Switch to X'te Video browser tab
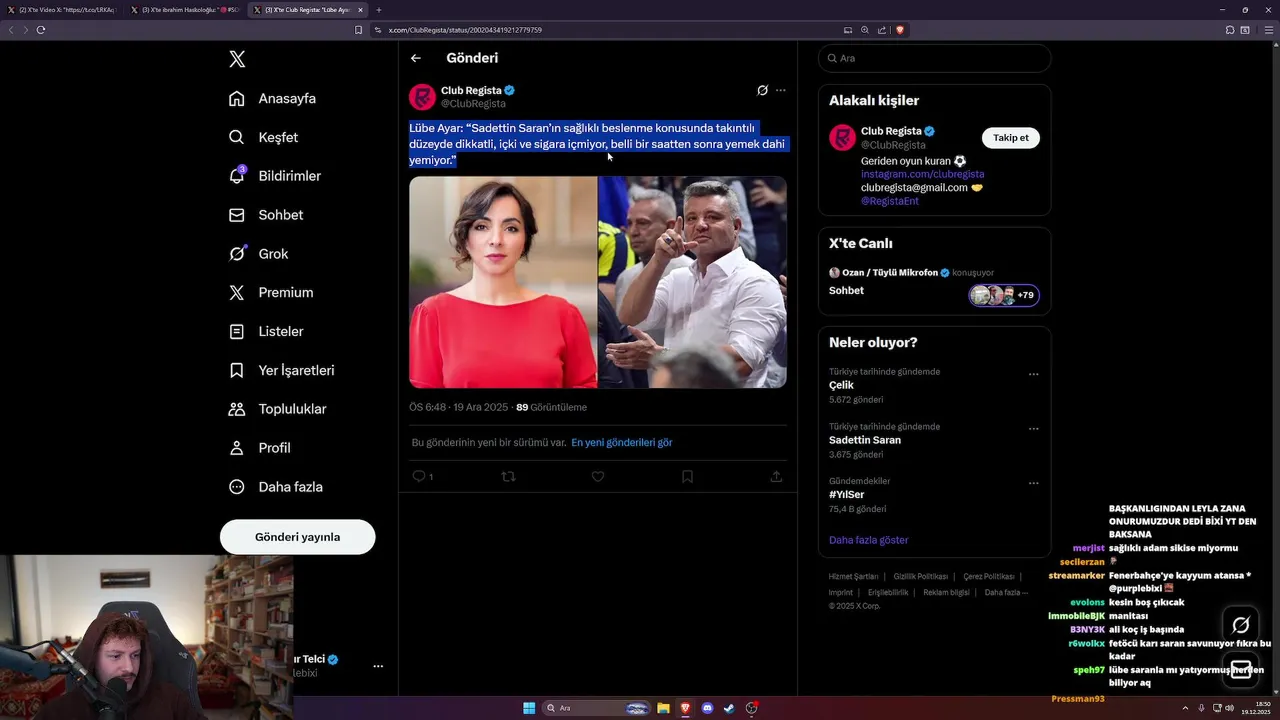The width and height of the screenshot is (1280, 720). tap(62, 10)
